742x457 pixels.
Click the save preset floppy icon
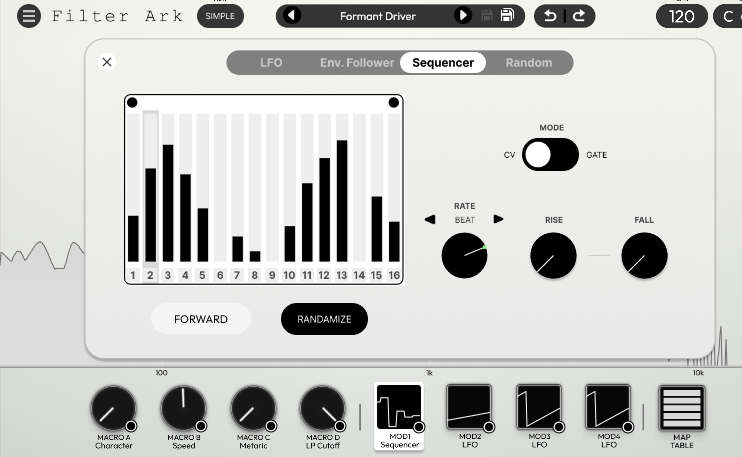pyautogui.click(x=508, y=16)
